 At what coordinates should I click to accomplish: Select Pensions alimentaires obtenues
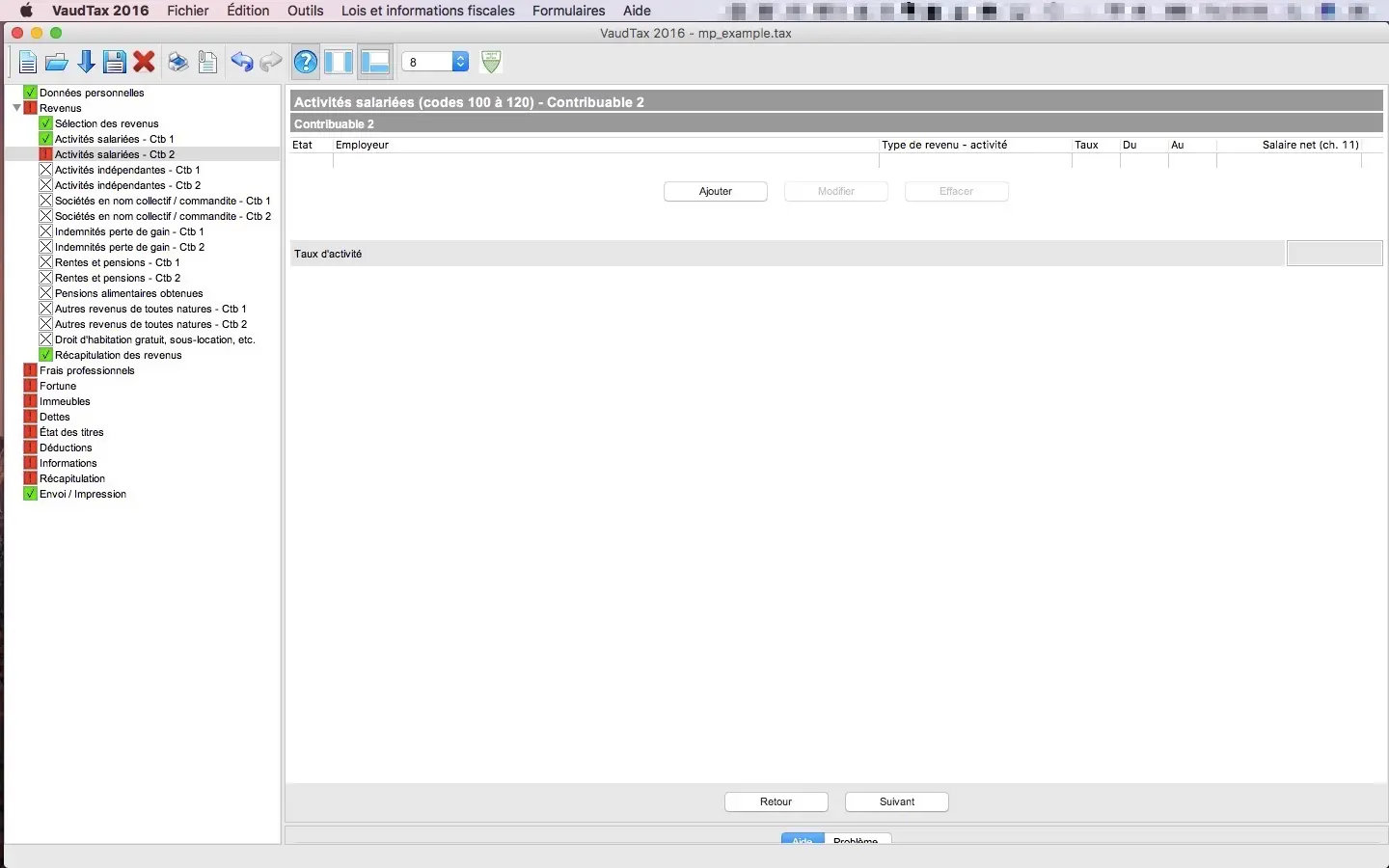pyautogui.click(x=128, y=293)
